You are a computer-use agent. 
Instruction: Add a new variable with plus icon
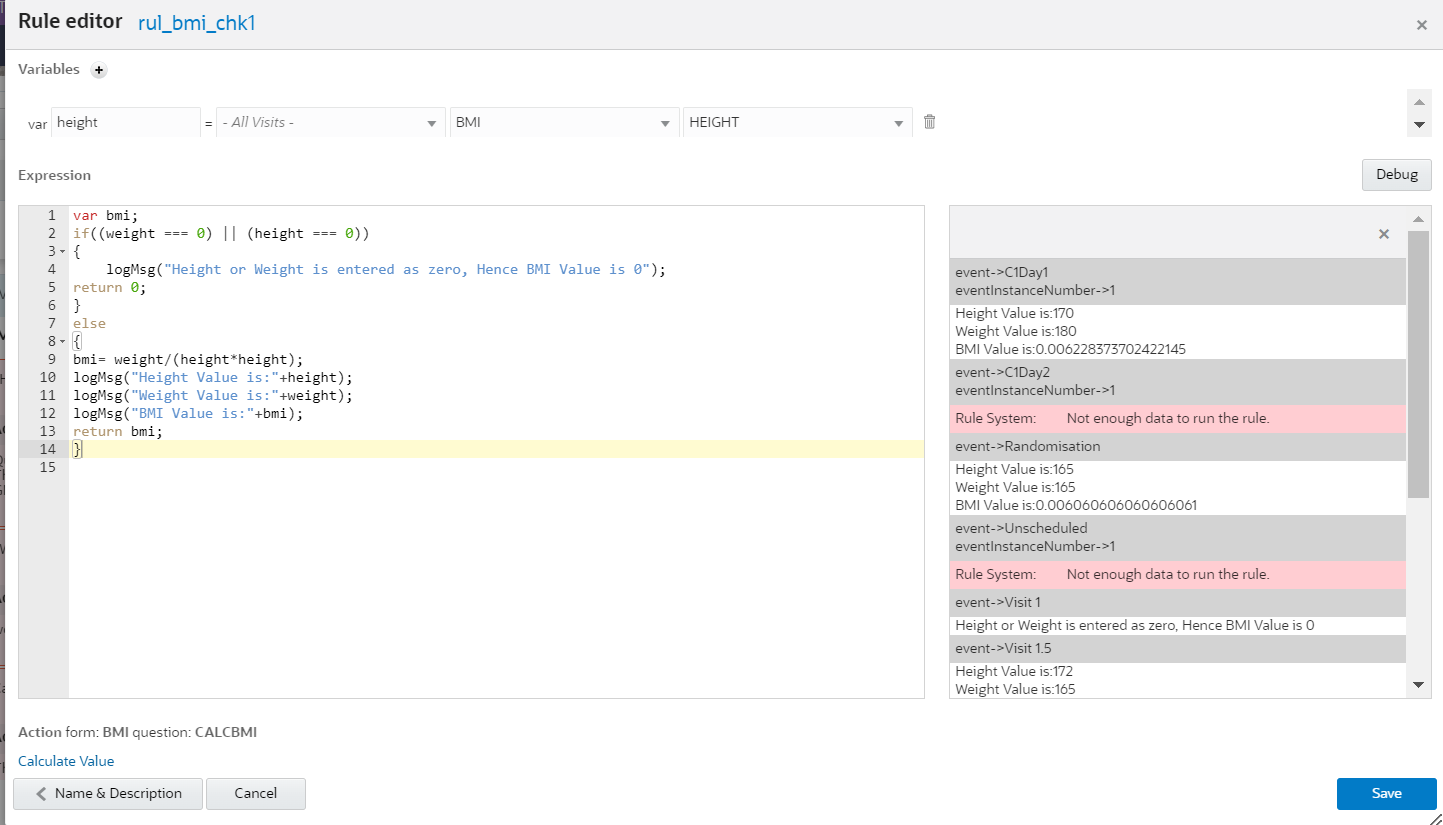pos(99,70)
